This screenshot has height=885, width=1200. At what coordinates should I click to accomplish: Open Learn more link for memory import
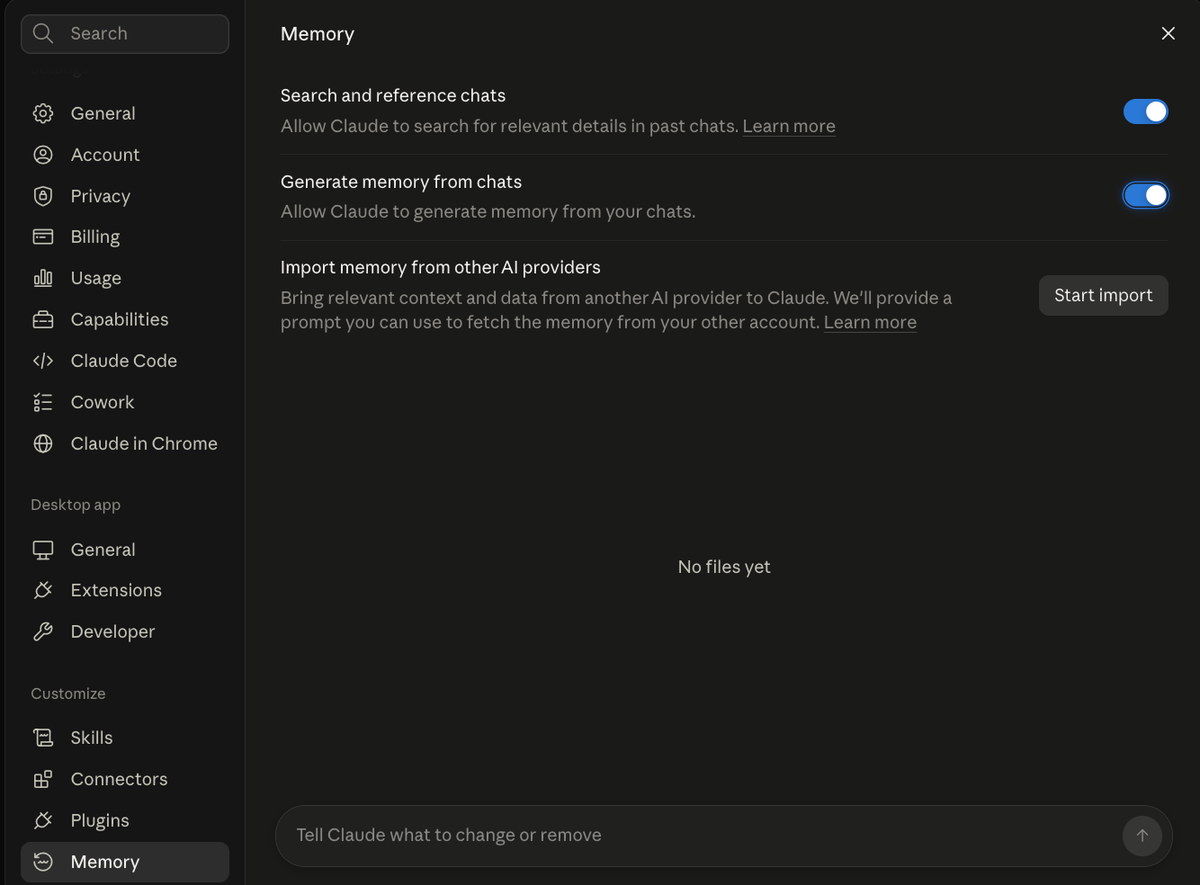(x=870, y=322)
